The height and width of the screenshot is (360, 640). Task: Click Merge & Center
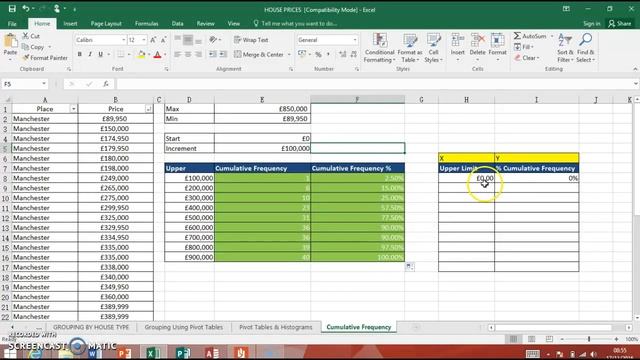pos(259,54)
